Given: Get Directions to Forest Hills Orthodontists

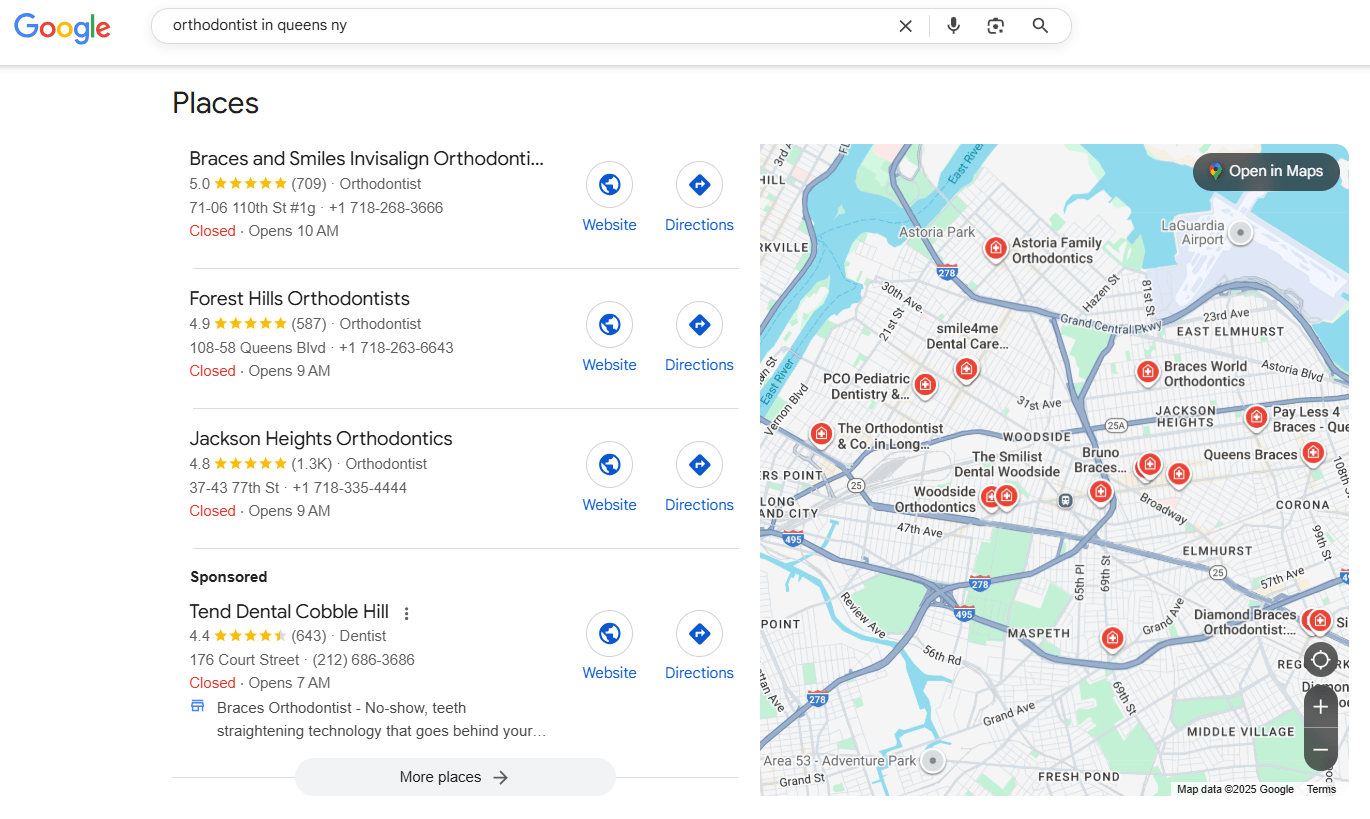Looking at the screenshot, I should coord(699,324).
